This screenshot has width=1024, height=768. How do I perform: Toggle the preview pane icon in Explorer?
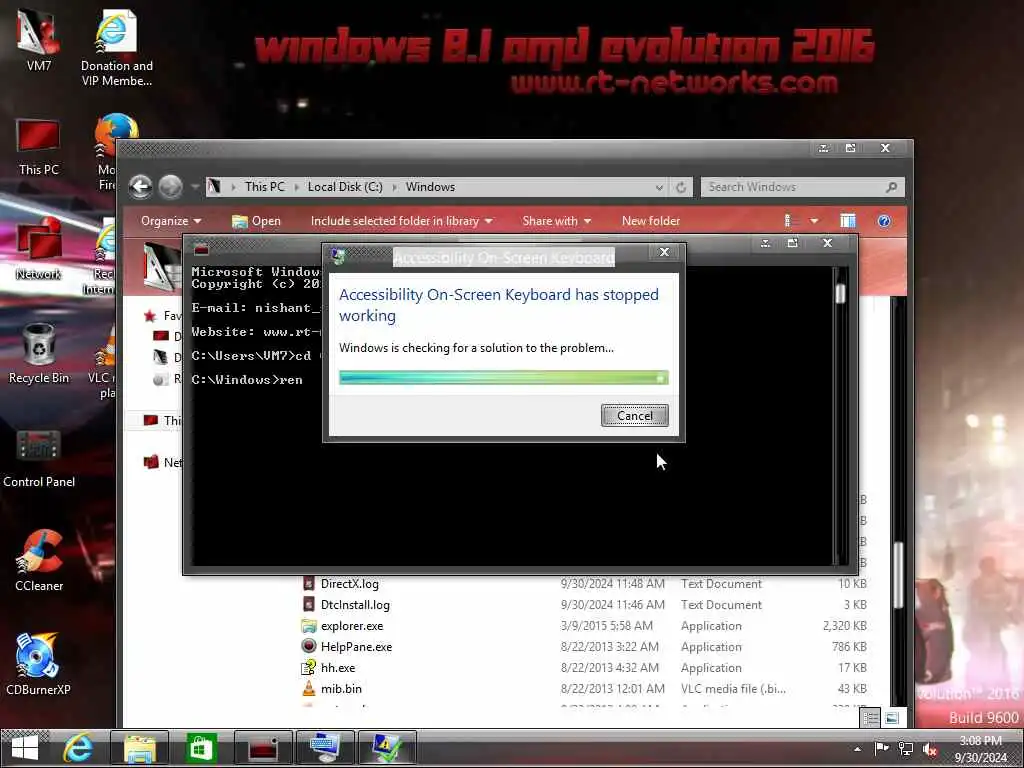848,221
